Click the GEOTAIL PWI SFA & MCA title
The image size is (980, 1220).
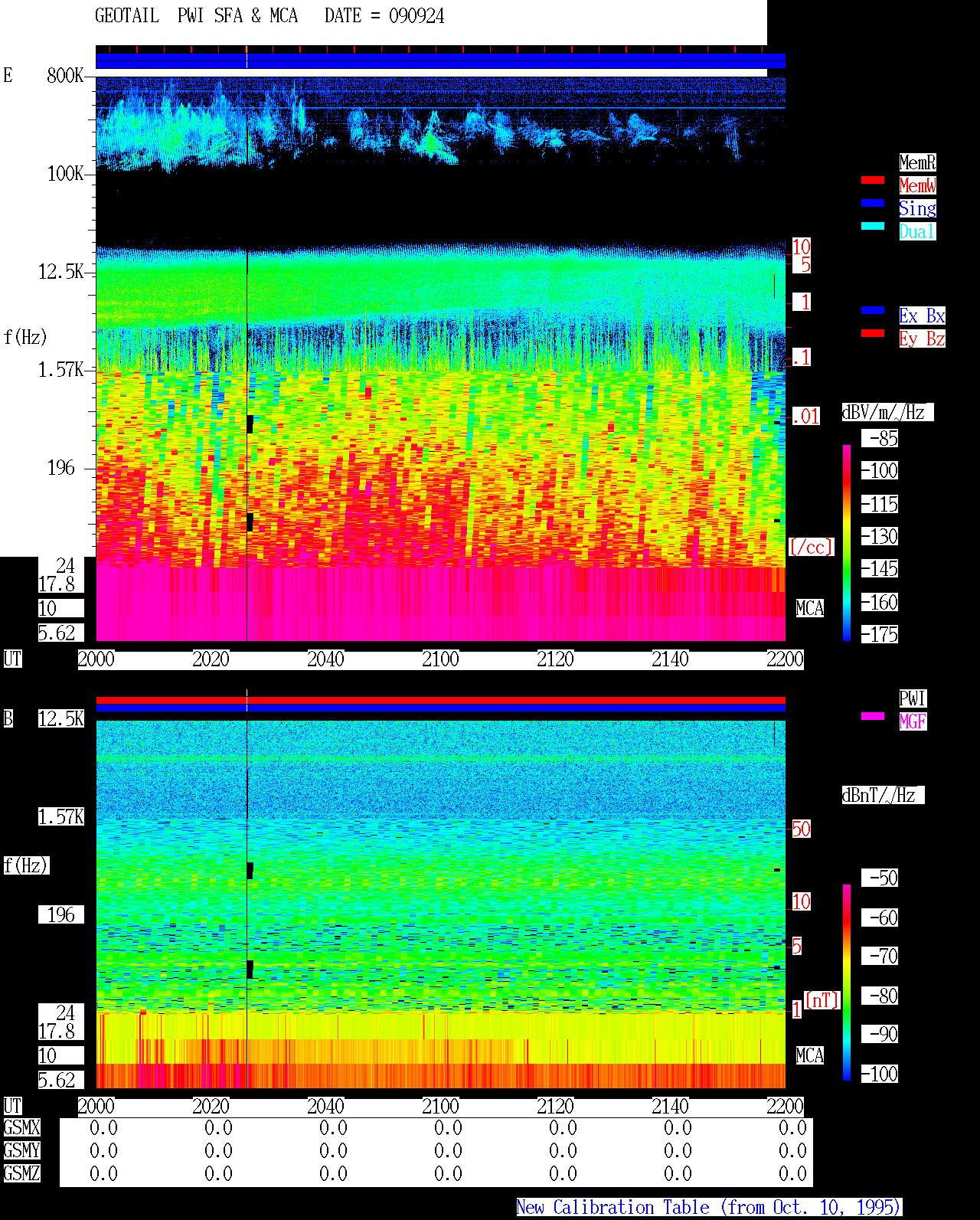click(x=196, y=16)
